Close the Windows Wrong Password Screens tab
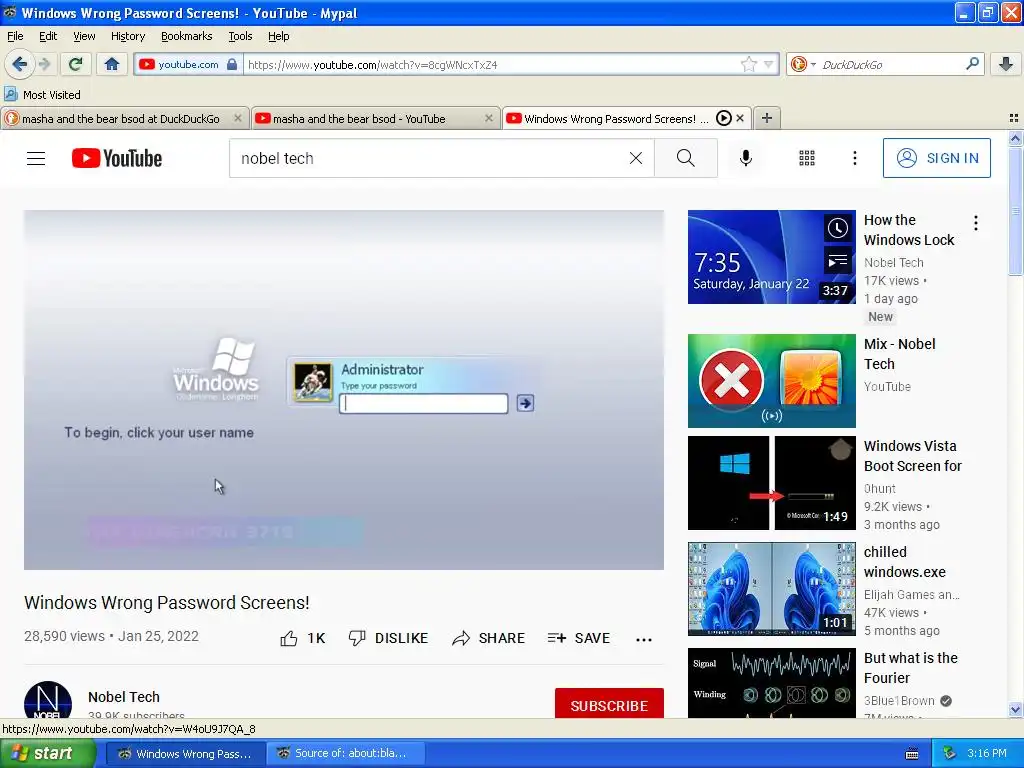1024x768 pixels. coord(740,118)
